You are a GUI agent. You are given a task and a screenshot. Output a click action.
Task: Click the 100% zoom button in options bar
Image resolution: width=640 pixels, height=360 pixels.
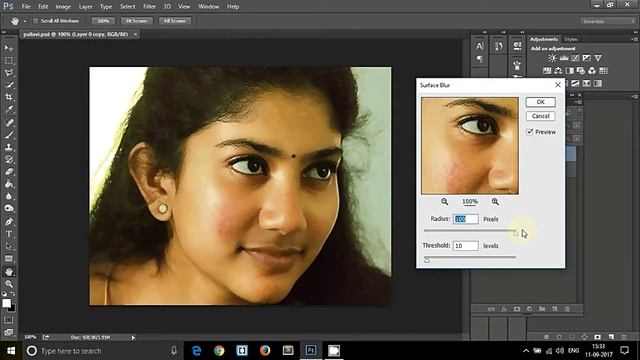click(x=103, y=21)
